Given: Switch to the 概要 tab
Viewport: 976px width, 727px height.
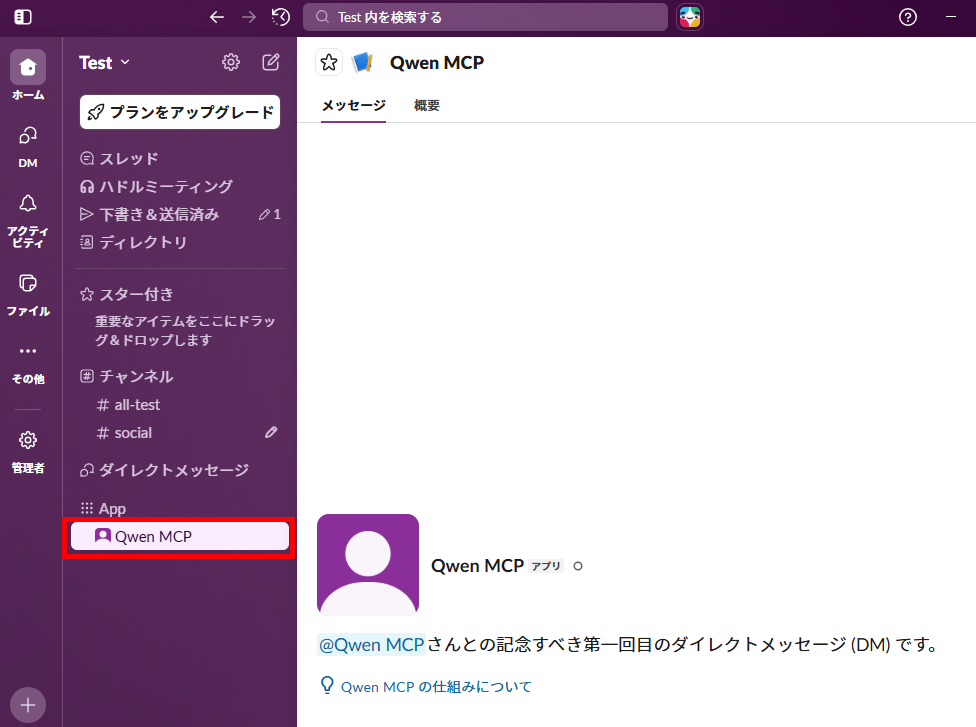Looking at the screenshot, I should click(427, 105).
